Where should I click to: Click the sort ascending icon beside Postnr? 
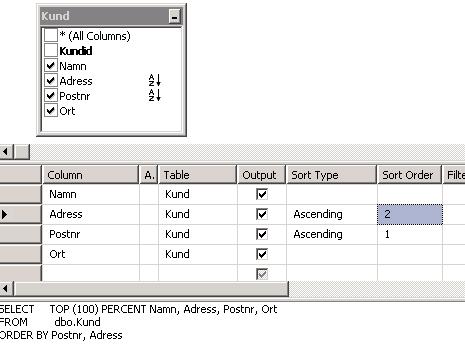(x=155, y=95)
